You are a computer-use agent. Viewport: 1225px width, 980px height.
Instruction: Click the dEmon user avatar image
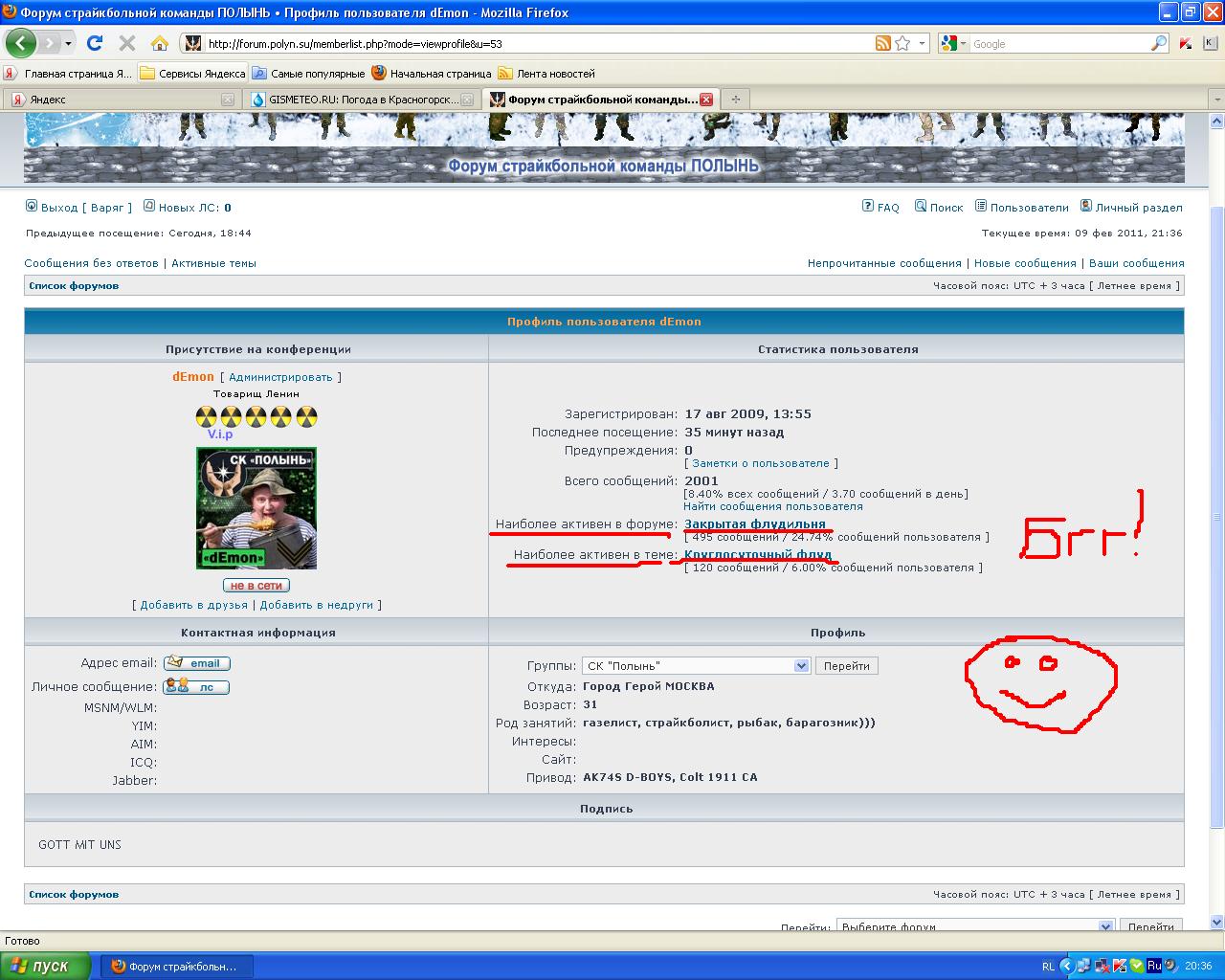(256, 508)
